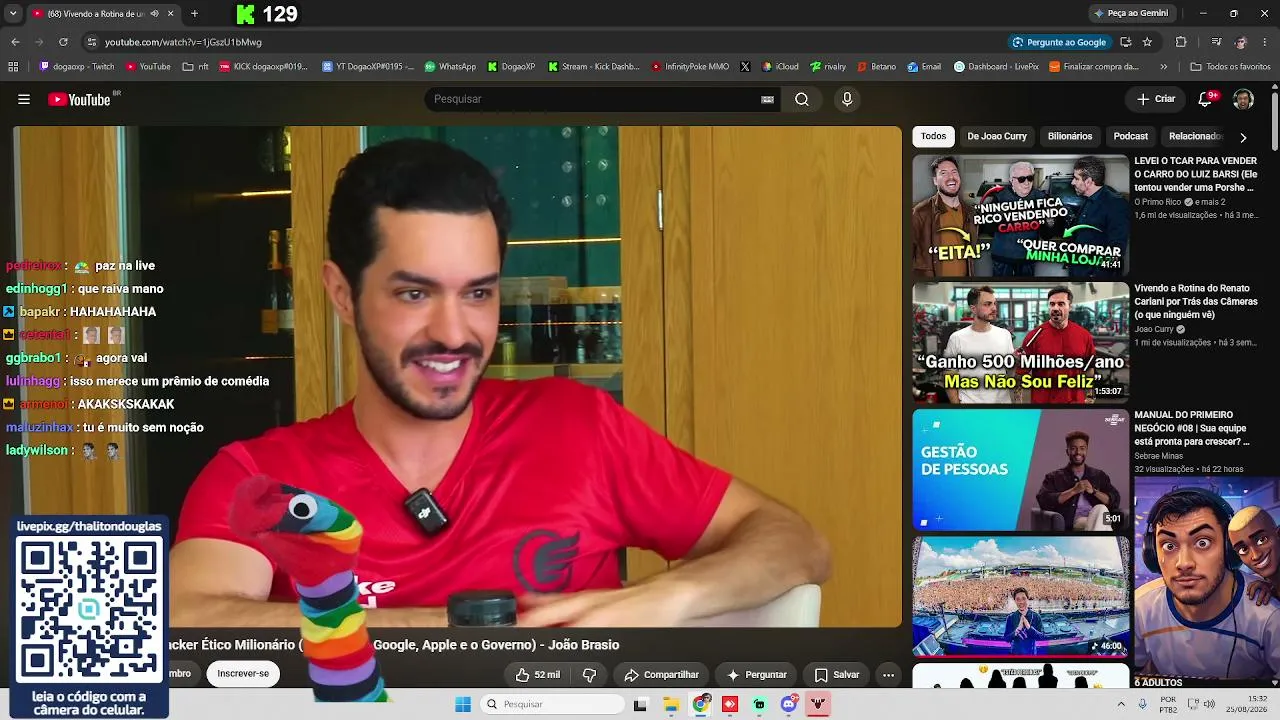Open the Dashboard - LivePix bookmark
Viewport: 1280px width, 720px height.
pos(996,67)
